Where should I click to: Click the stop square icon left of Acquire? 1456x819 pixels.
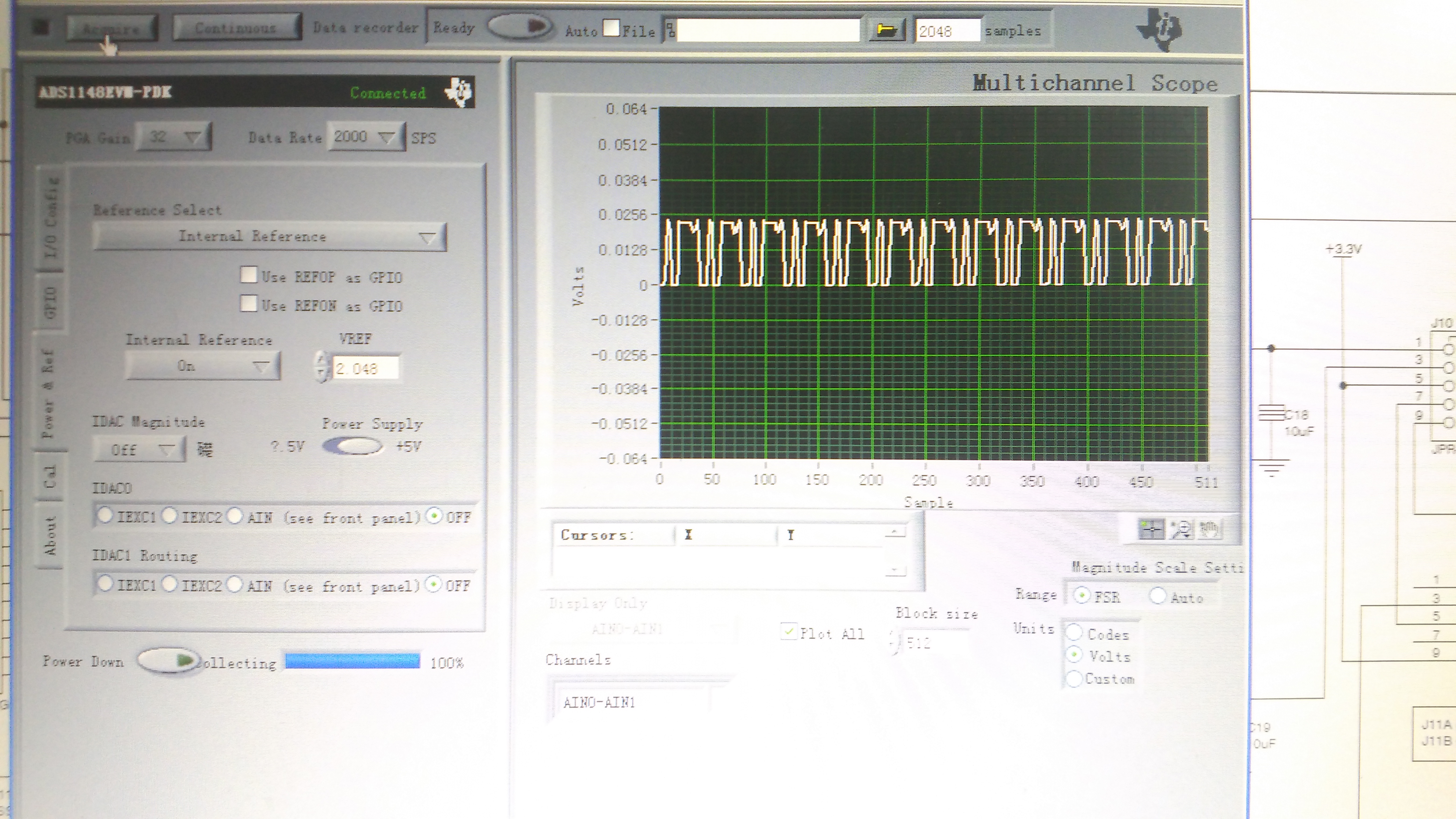(41, 27)
